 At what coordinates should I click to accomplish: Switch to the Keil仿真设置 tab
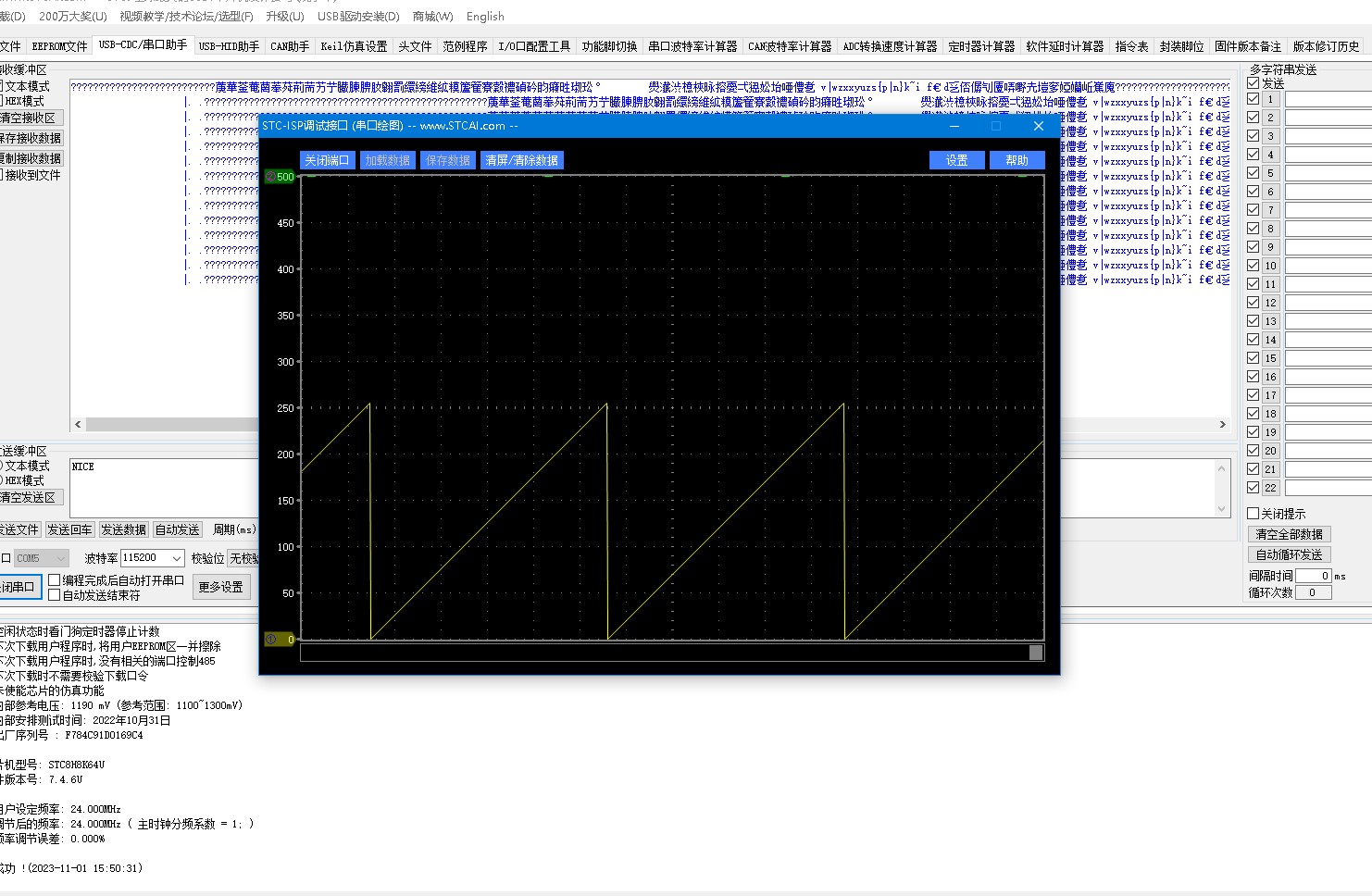click(354, 45)
